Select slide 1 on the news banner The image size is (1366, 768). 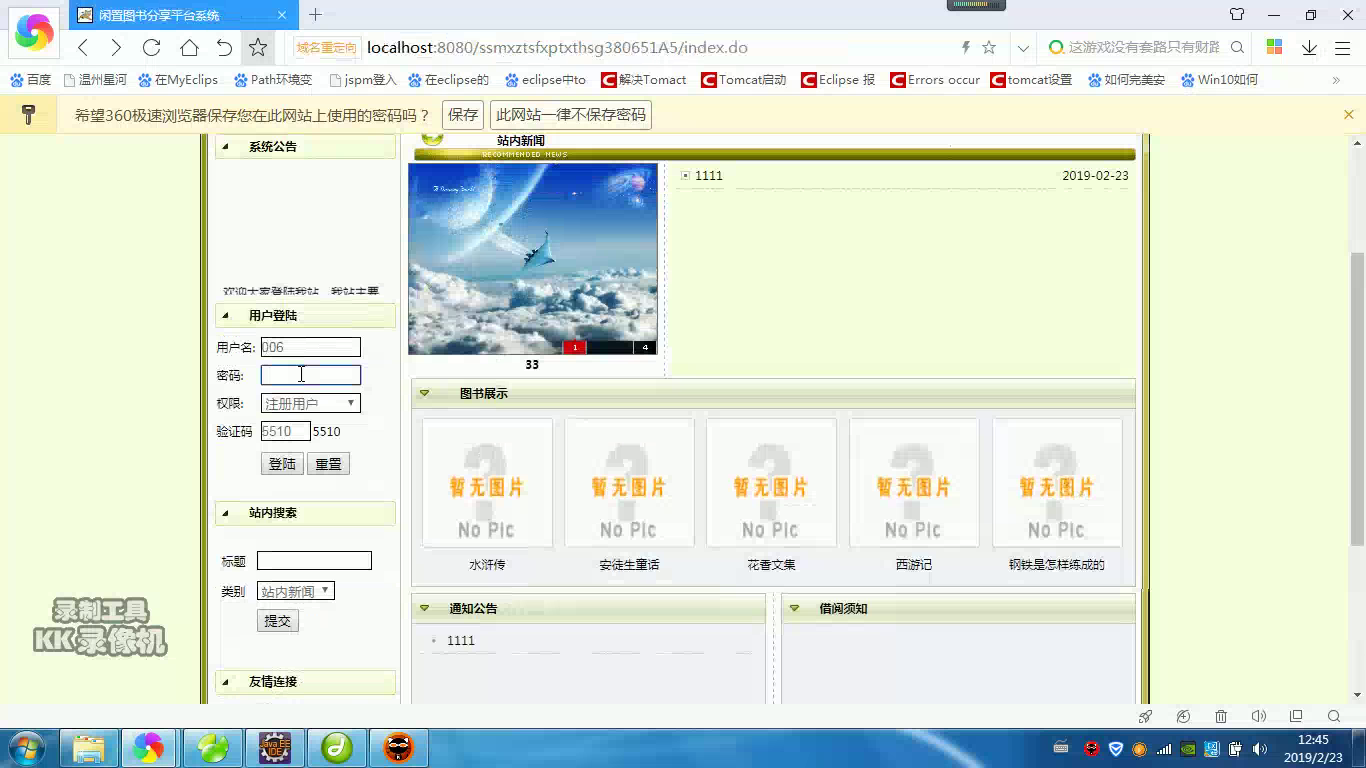point(574,348)
